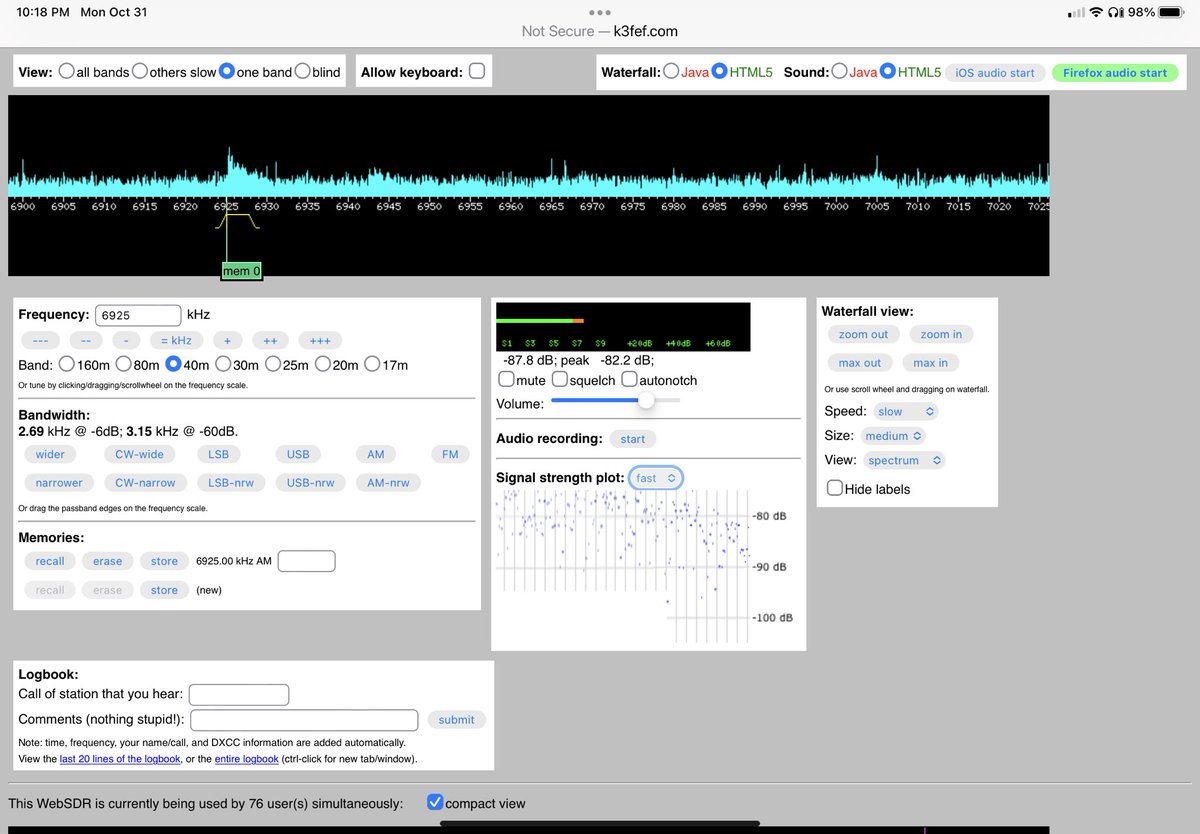
Task: Tune up with the +++ button
Action: [320, 340]
